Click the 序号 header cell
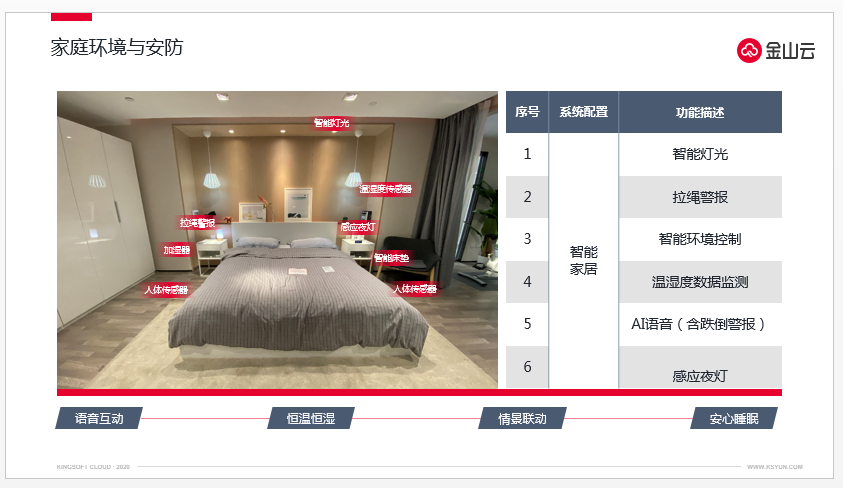The image size is (843, 488). pos(527,112)
